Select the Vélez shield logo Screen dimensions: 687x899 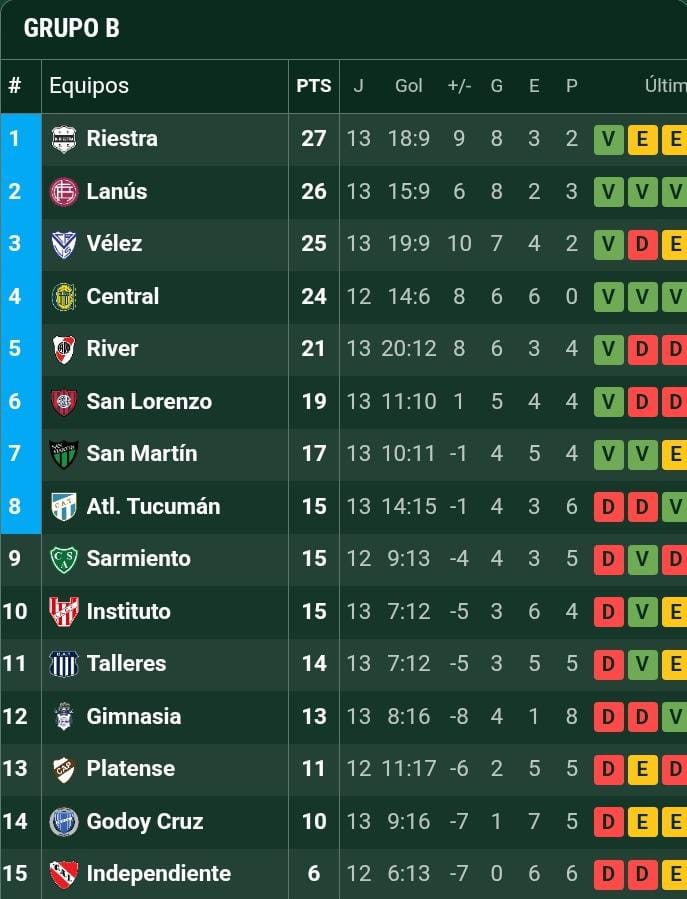coord(64,244)
